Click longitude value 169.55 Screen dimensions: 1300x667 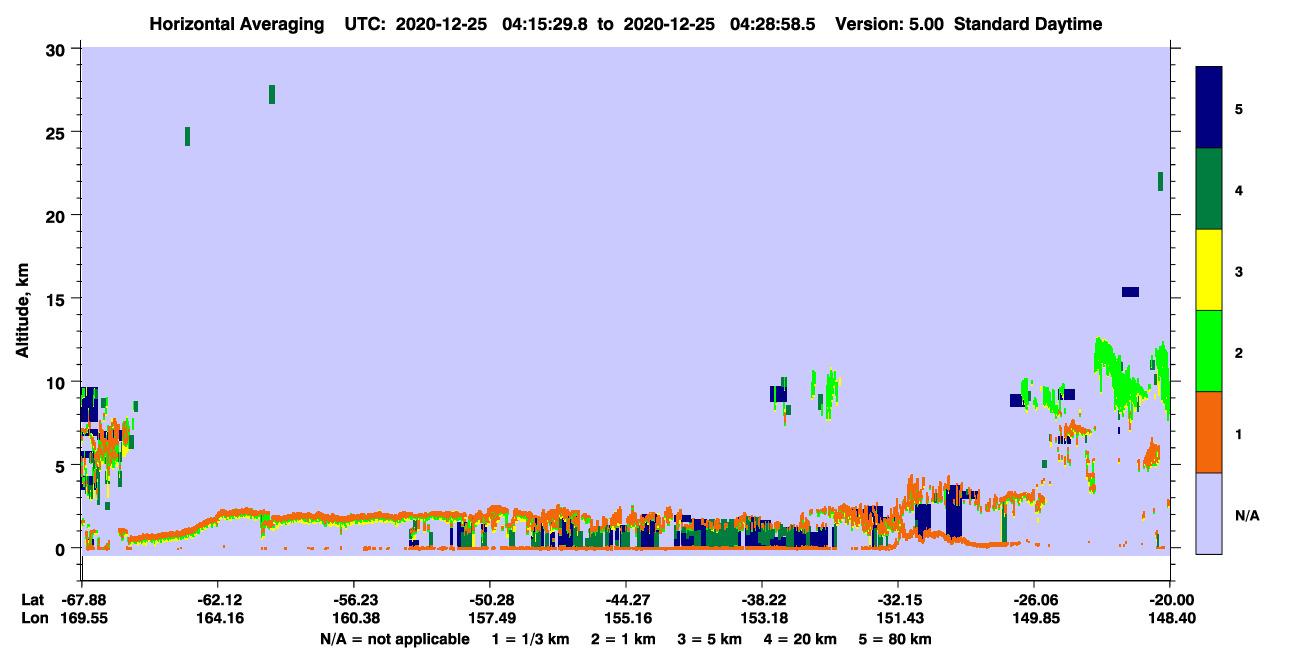click(x=85, y=618)
